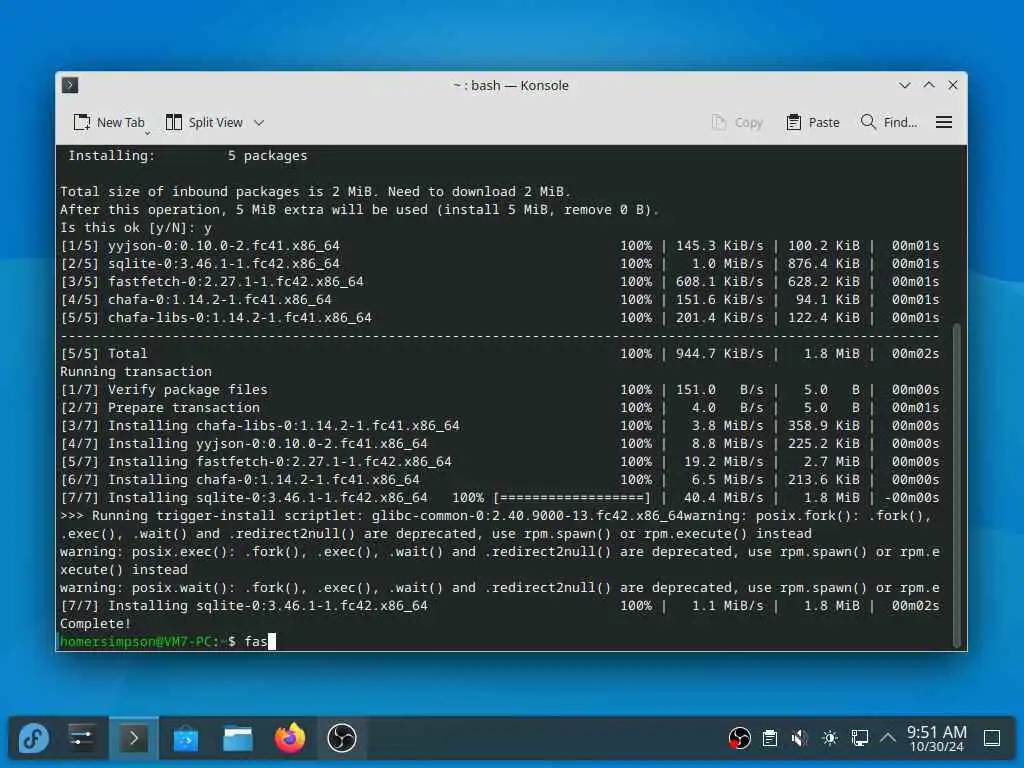Open the Fedora application launcher
The image size is (1024, 768).
33,739
